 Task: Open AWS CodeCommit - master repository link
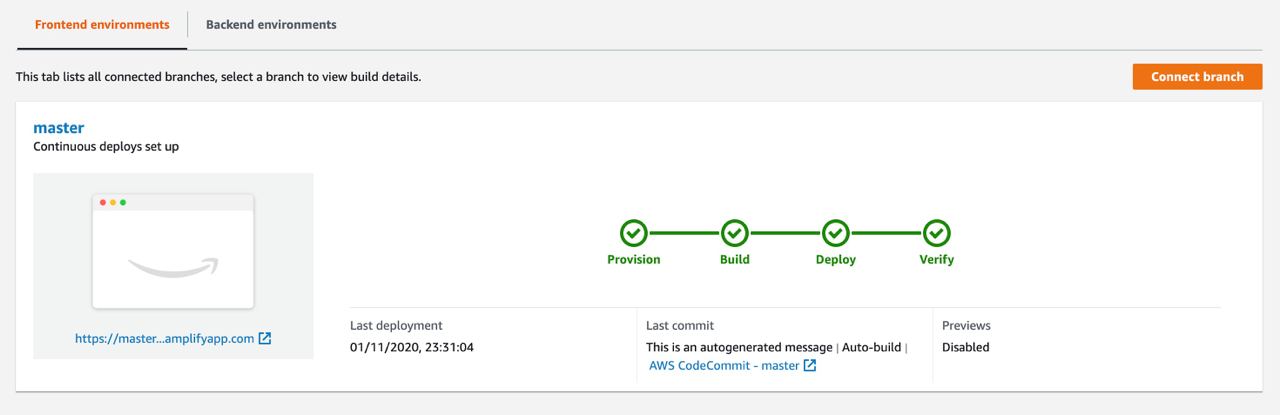[724, 366]
